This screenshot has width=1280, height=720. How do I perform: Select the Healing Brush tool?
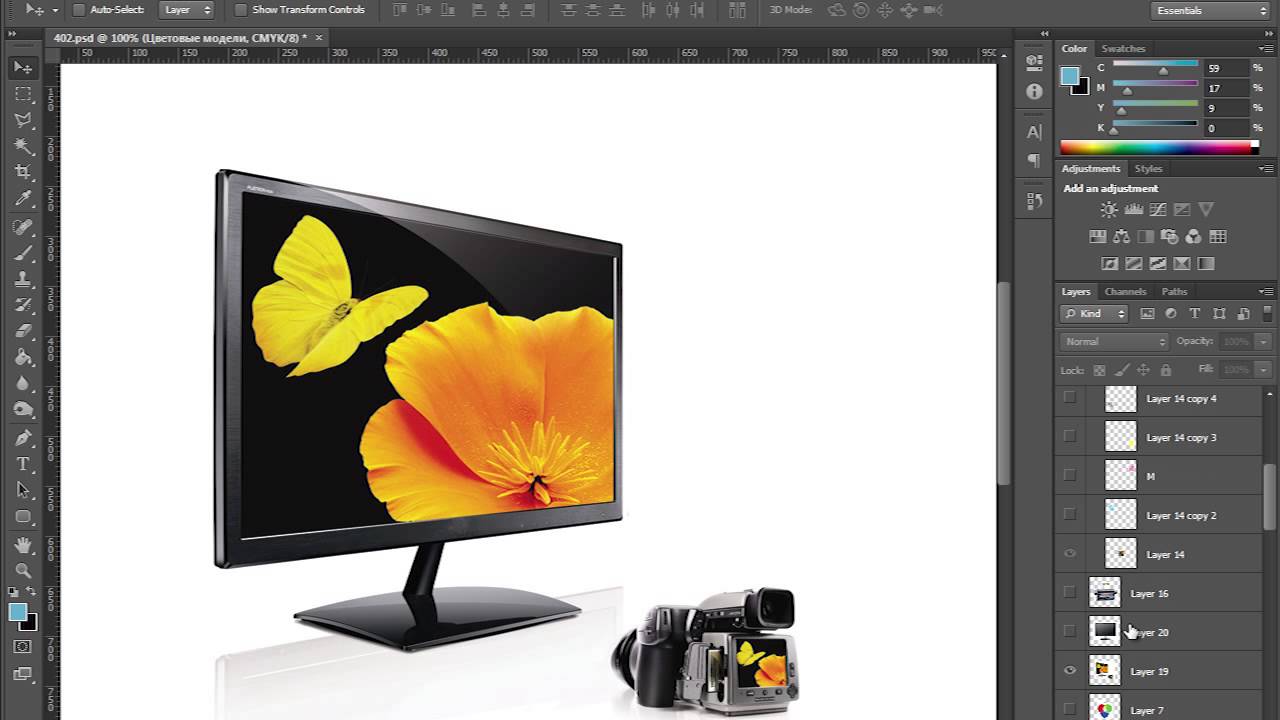(23, 228)
